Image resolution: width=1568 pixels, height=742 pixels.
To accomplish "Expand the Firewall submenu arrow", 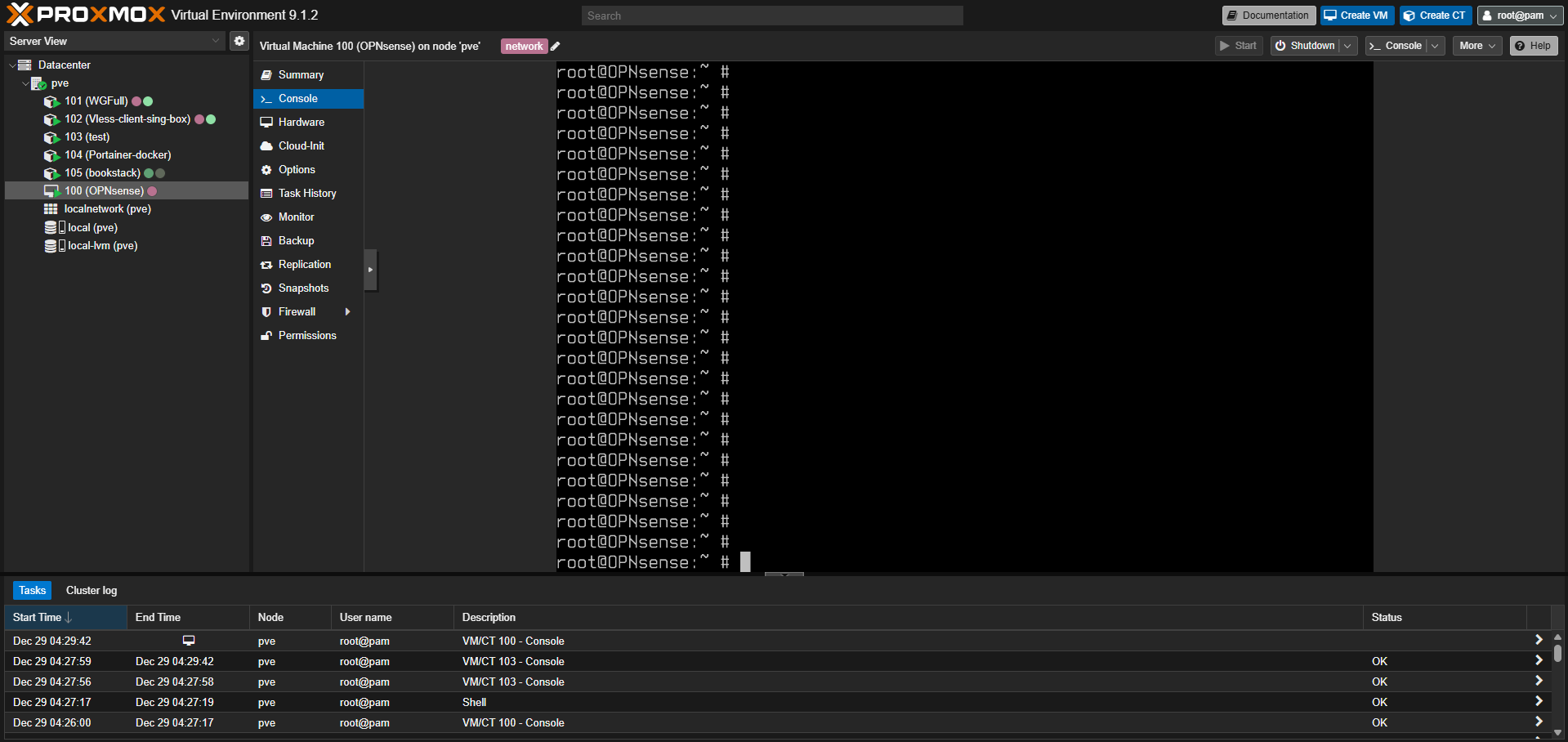I will [x=348, y=312].
